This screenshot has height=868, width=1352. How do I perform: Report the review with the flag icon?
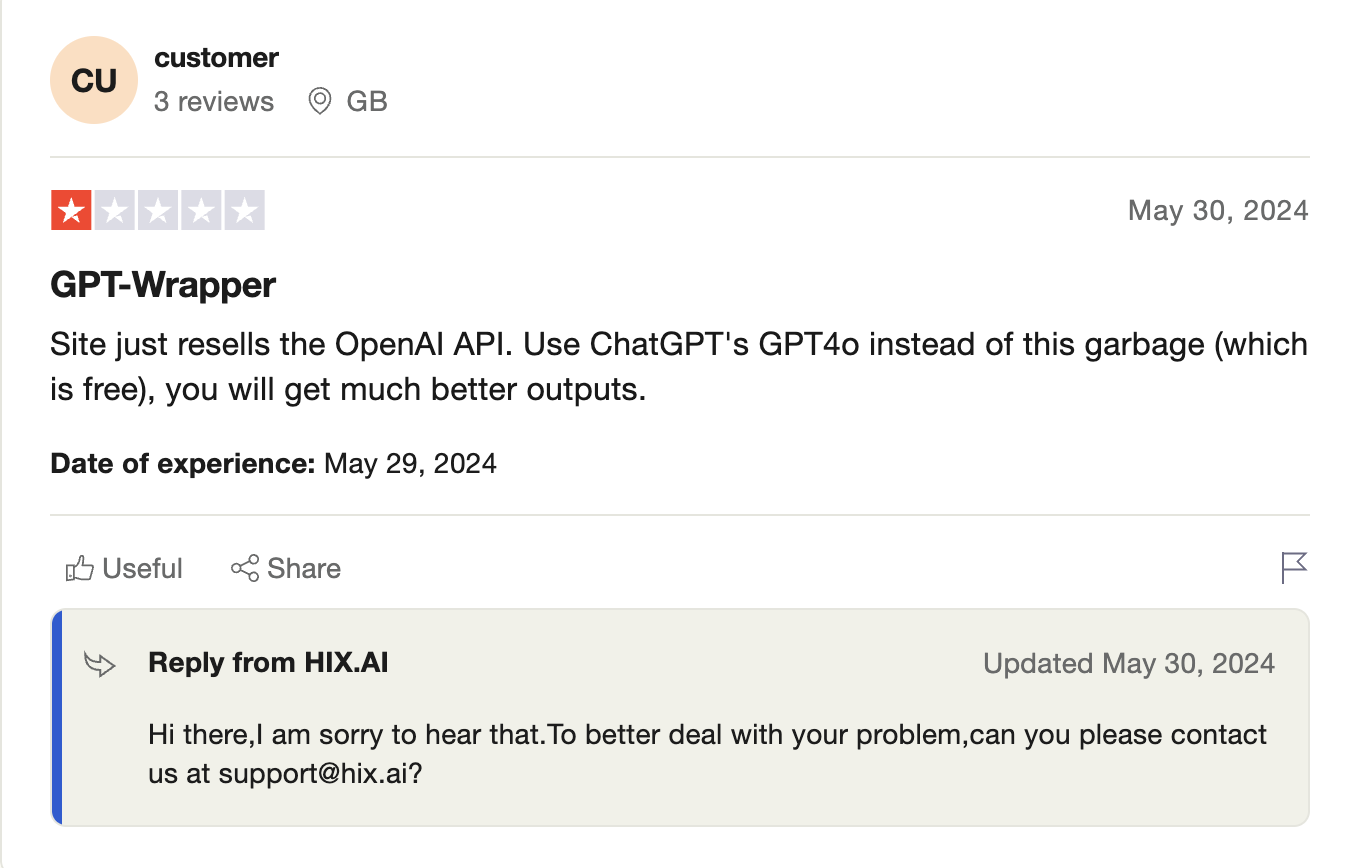(x=1294, y=567)
